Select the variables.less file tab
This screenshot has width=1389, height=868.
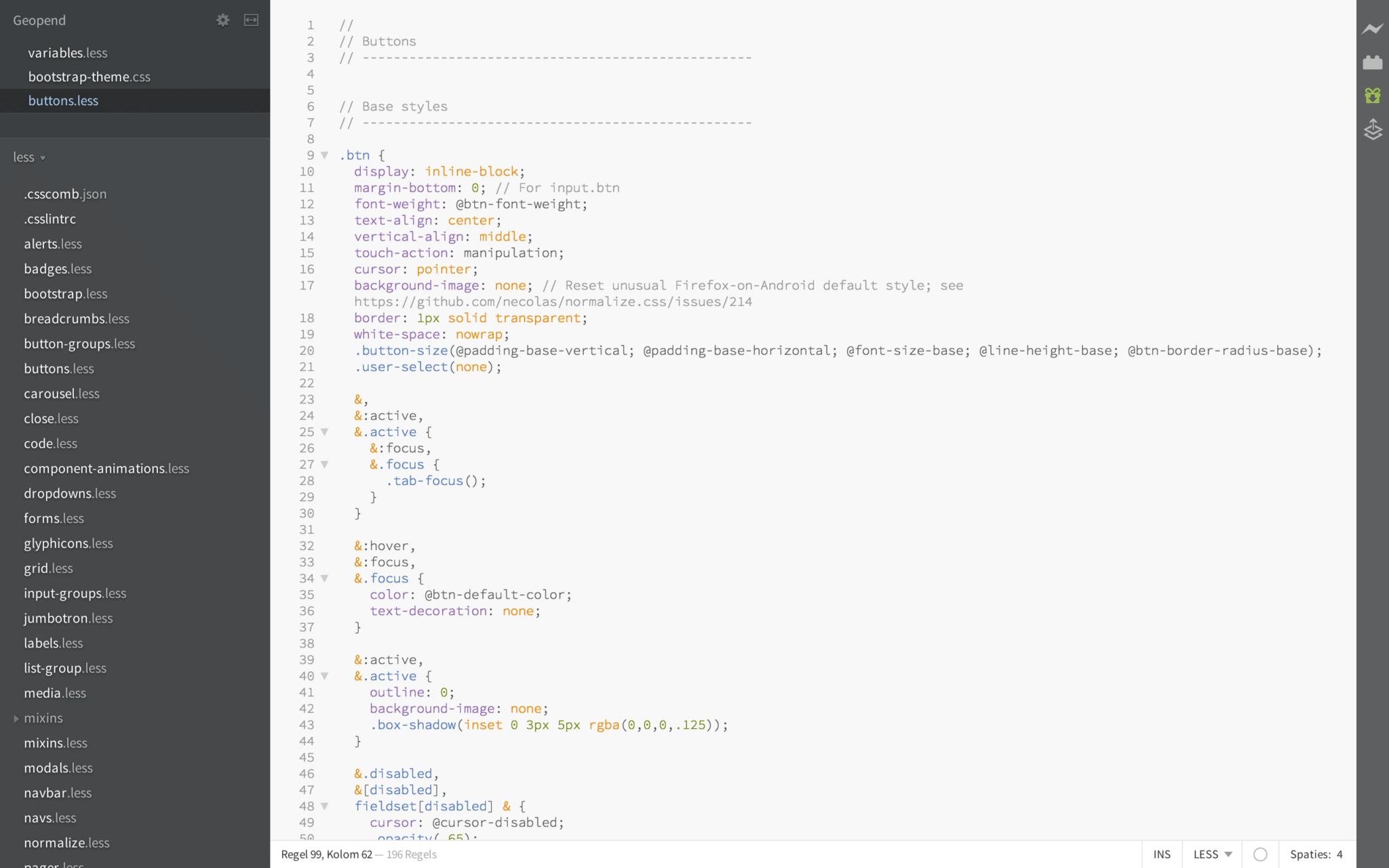(x=68, y=52)
